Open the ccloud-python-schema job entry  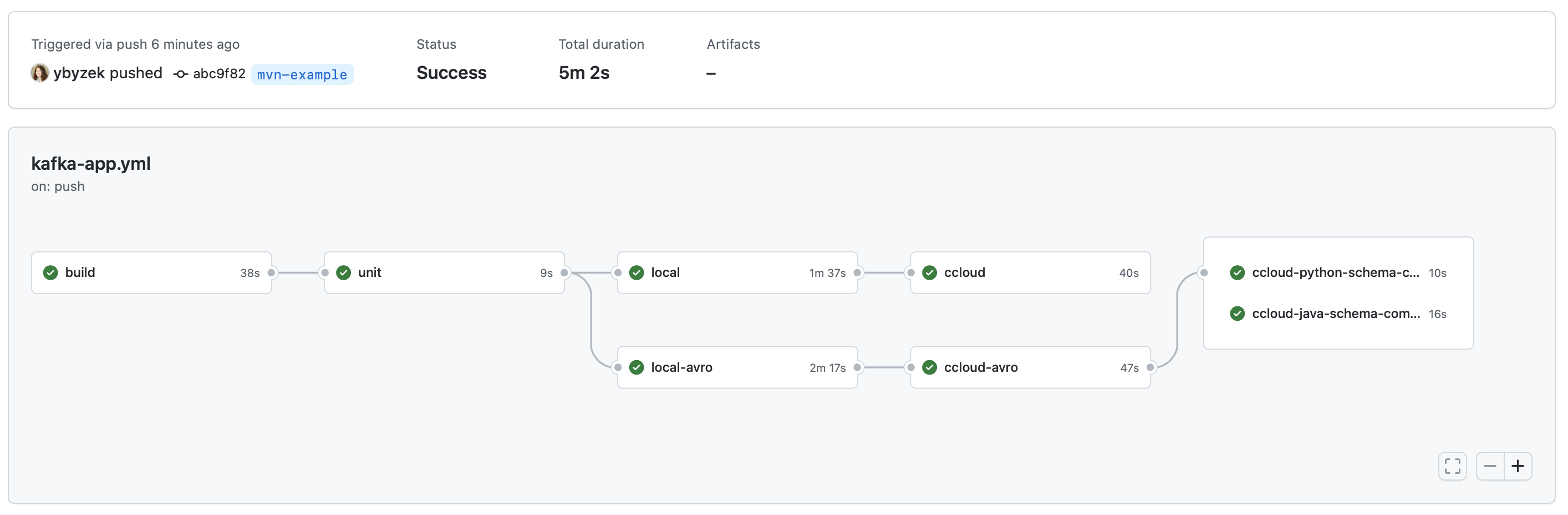pos(1335,272)
